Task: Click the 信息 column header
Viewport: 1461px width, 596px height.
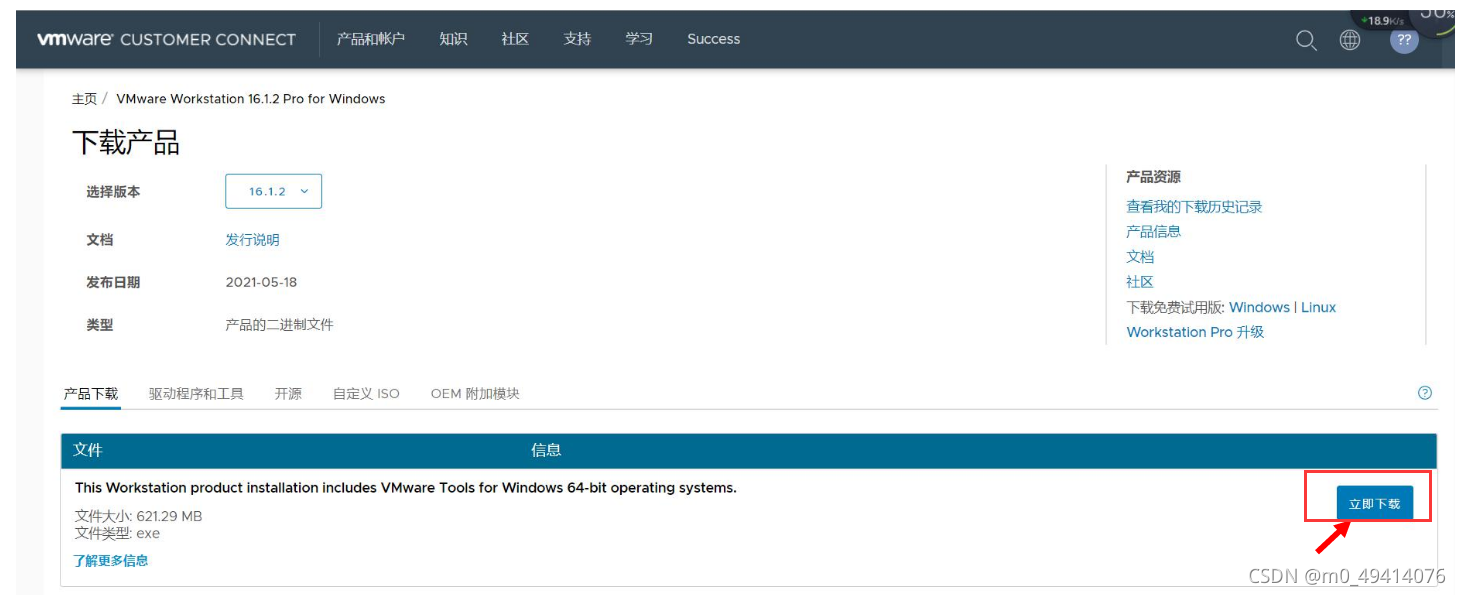Action: point(546,450)
